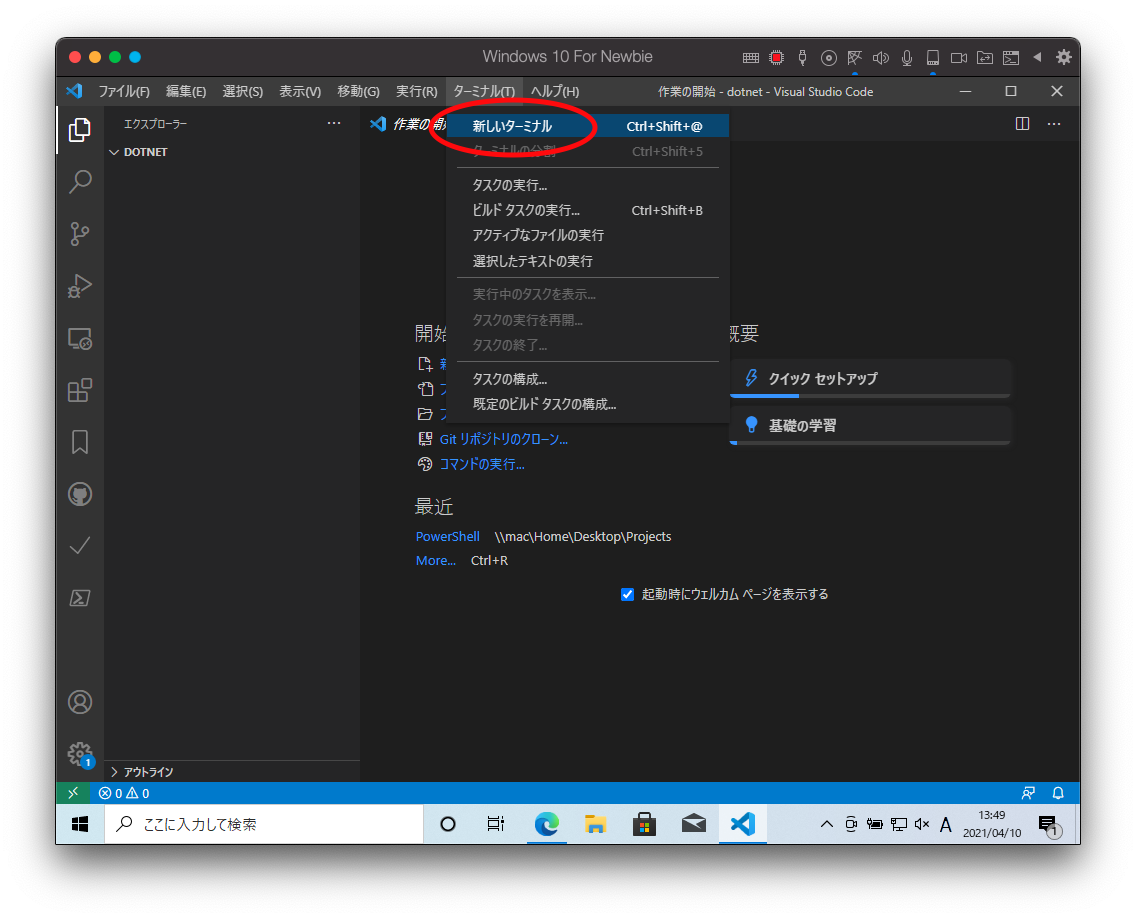This screenshot has height=918, width=1136.
Task: Open the checkmark Todo view in the activity bar
Action: pyautogui.click(x=80, y=546)
